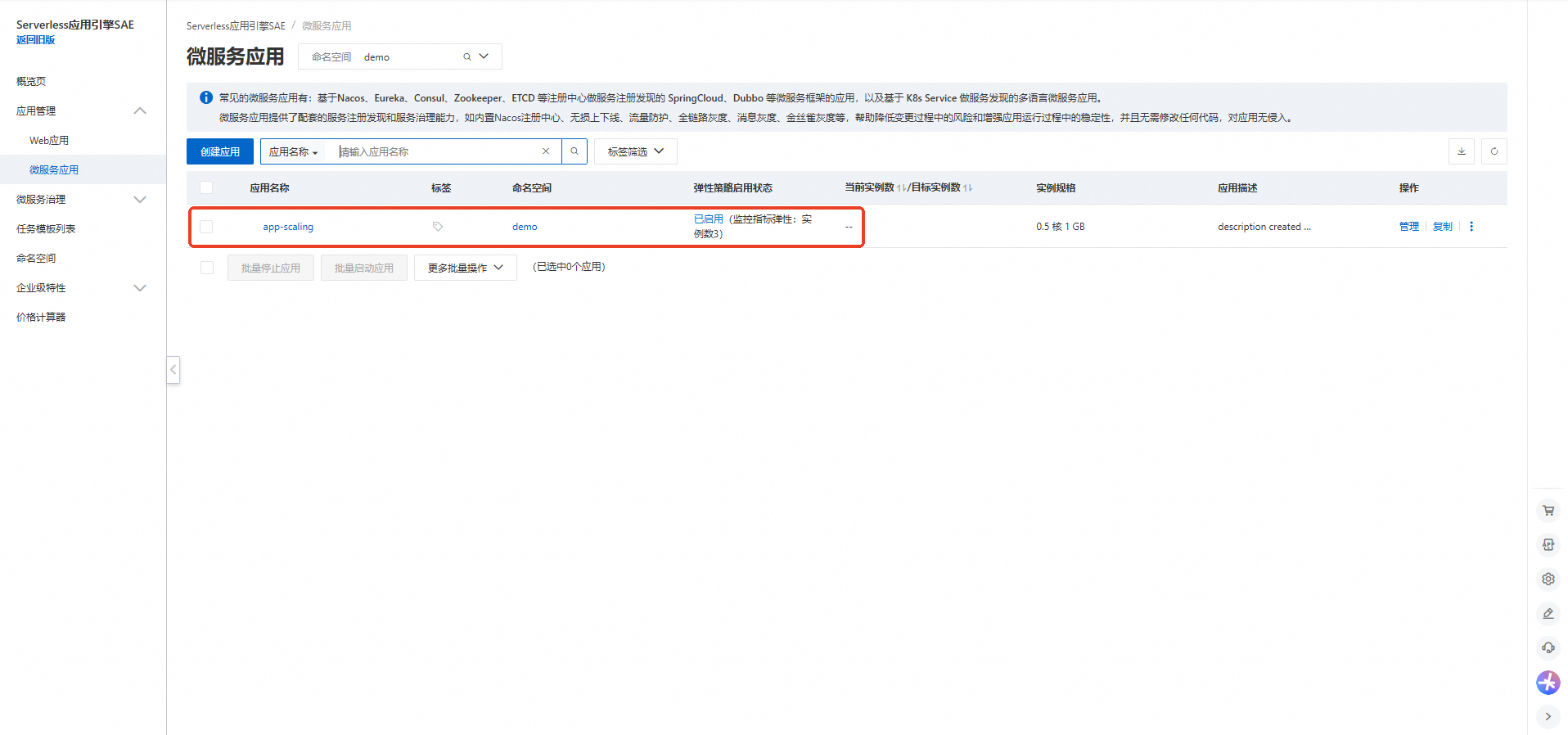Open more actions menu for app-scaling row
The height and width of the screenshot is (735, 1568).
coord(1471,227)
